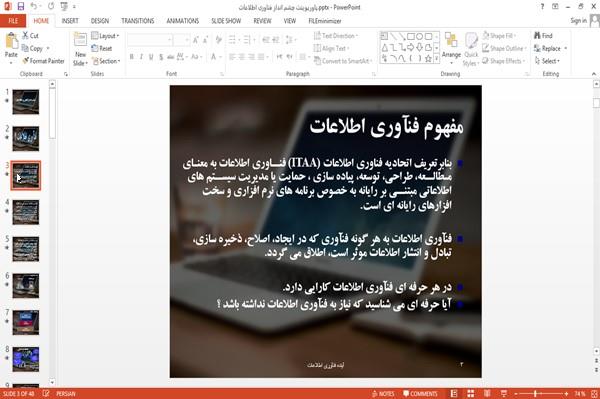Click Fit slide to window icon
This screenshot has height=399, width=600.
click(595, 394)
